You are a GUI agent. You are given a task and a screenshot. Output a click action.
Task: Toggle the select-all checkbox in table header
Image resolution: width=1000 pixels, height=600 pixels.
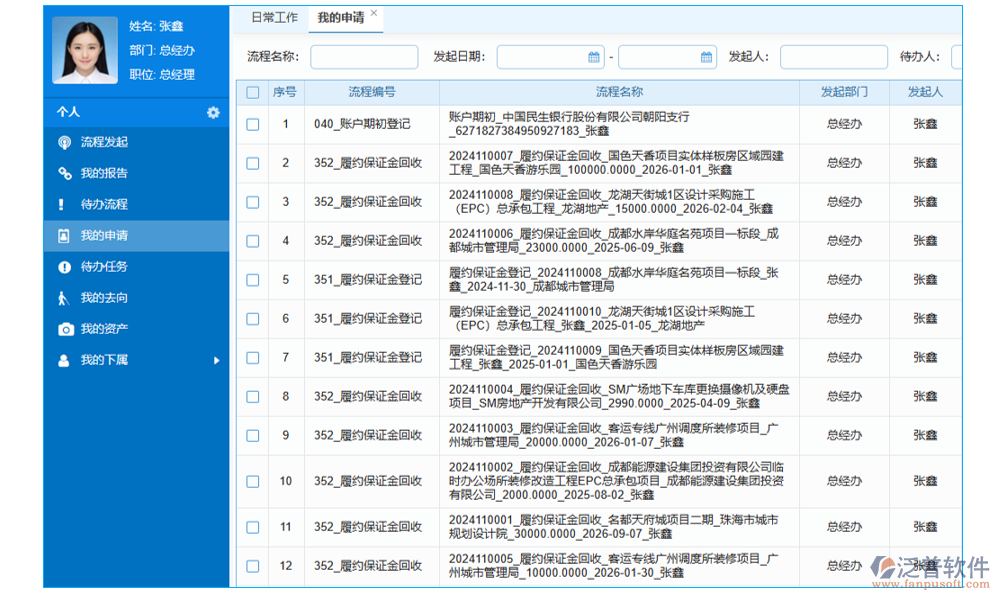253,93
